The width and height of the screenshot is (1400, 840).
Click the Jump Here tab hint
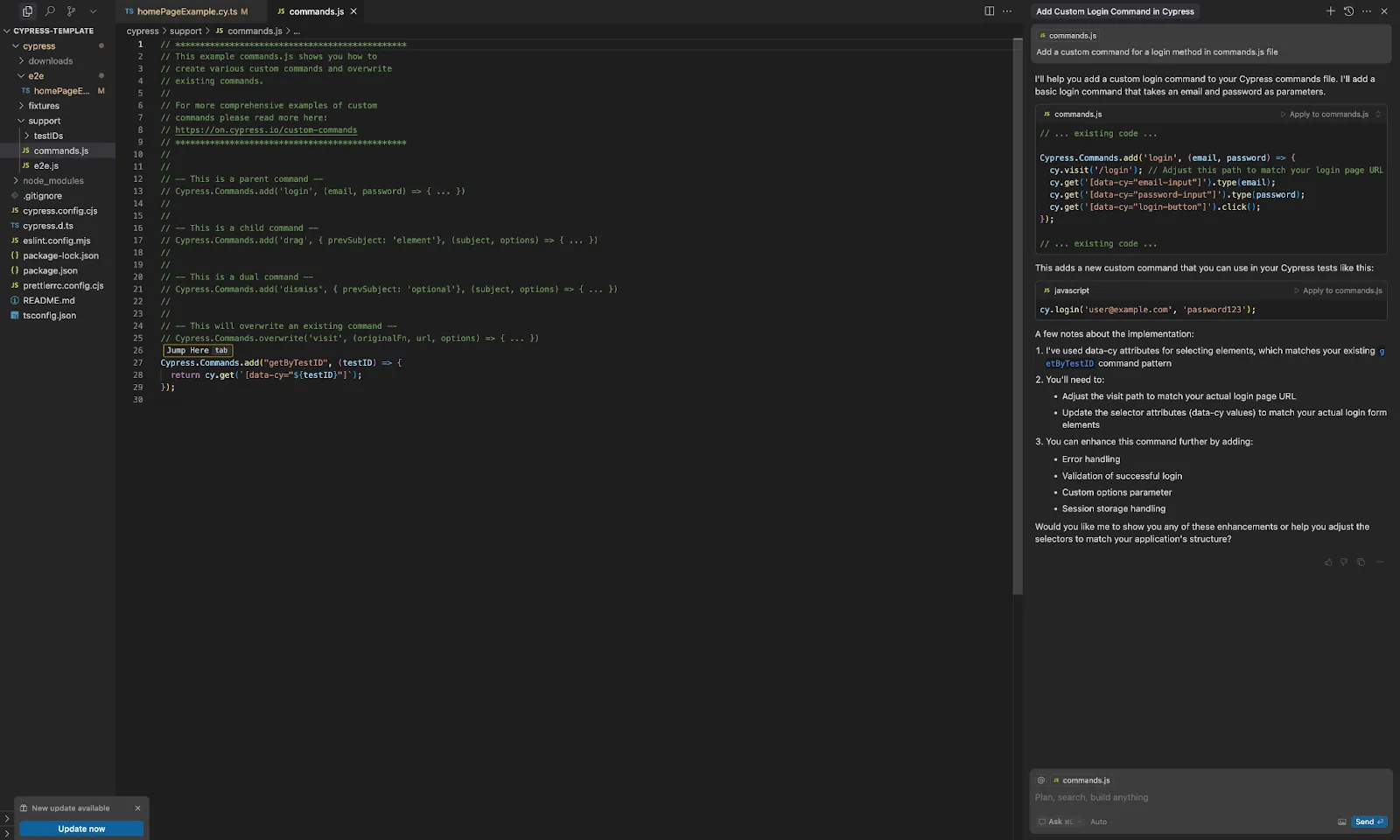point(197,350)
